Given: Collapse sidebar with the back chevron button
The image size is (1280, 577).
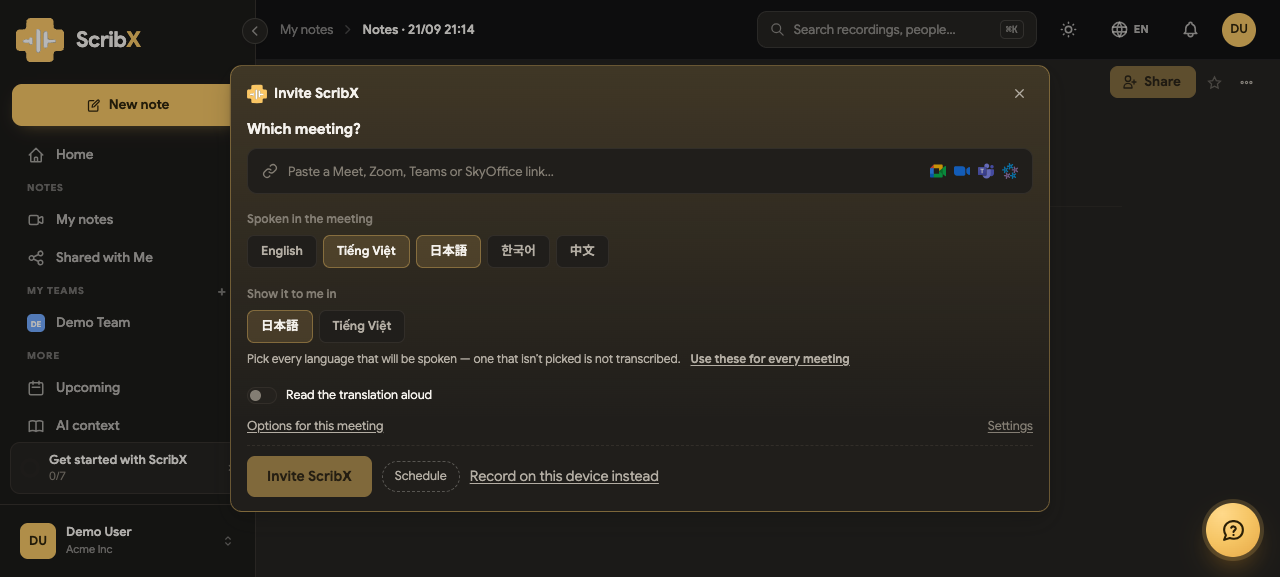Looking at the screenshot, I should click(x=255, y=31).
